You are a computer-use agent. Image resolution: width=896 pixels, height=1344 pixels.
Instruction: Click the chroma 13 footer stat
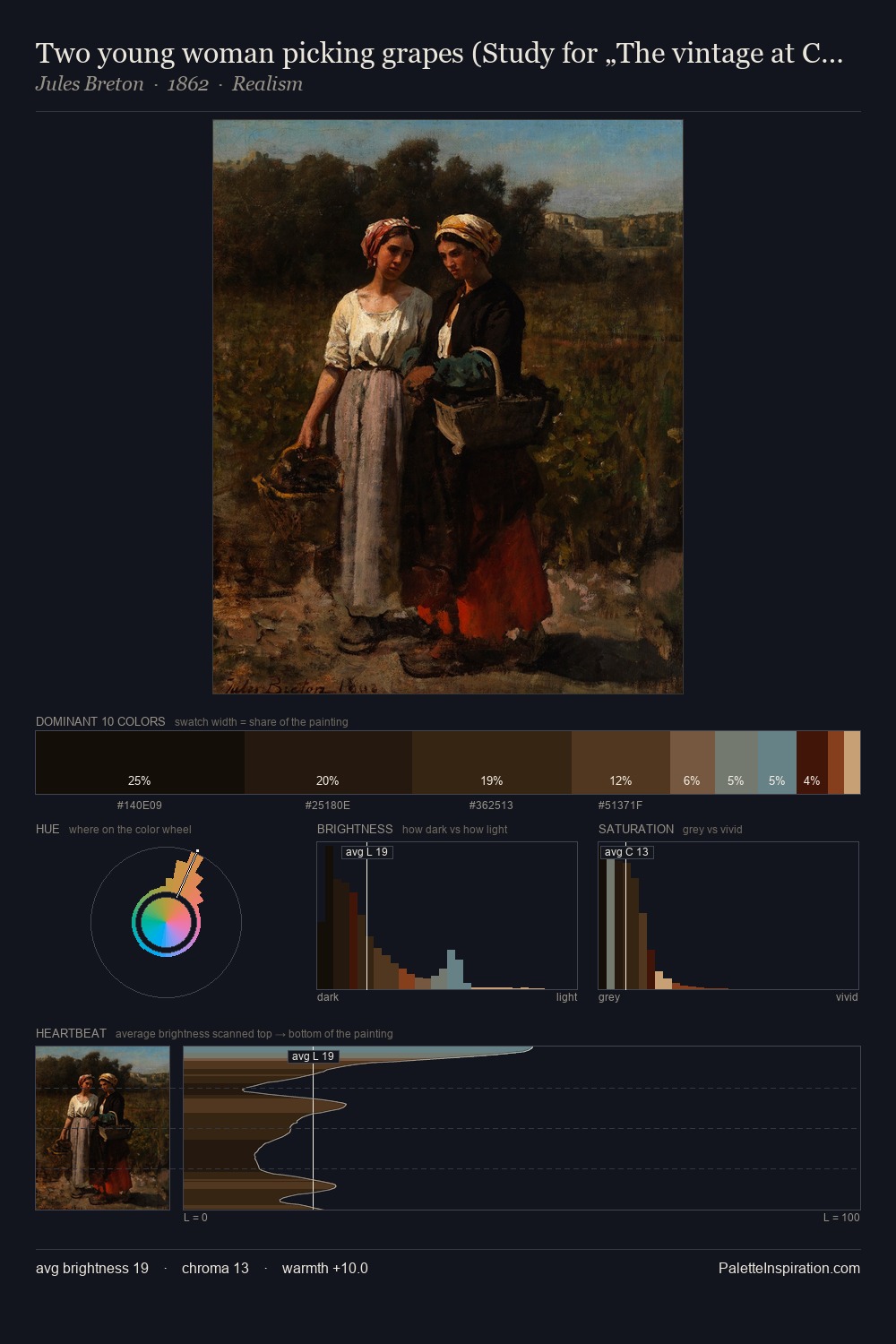click(215, 1268)
